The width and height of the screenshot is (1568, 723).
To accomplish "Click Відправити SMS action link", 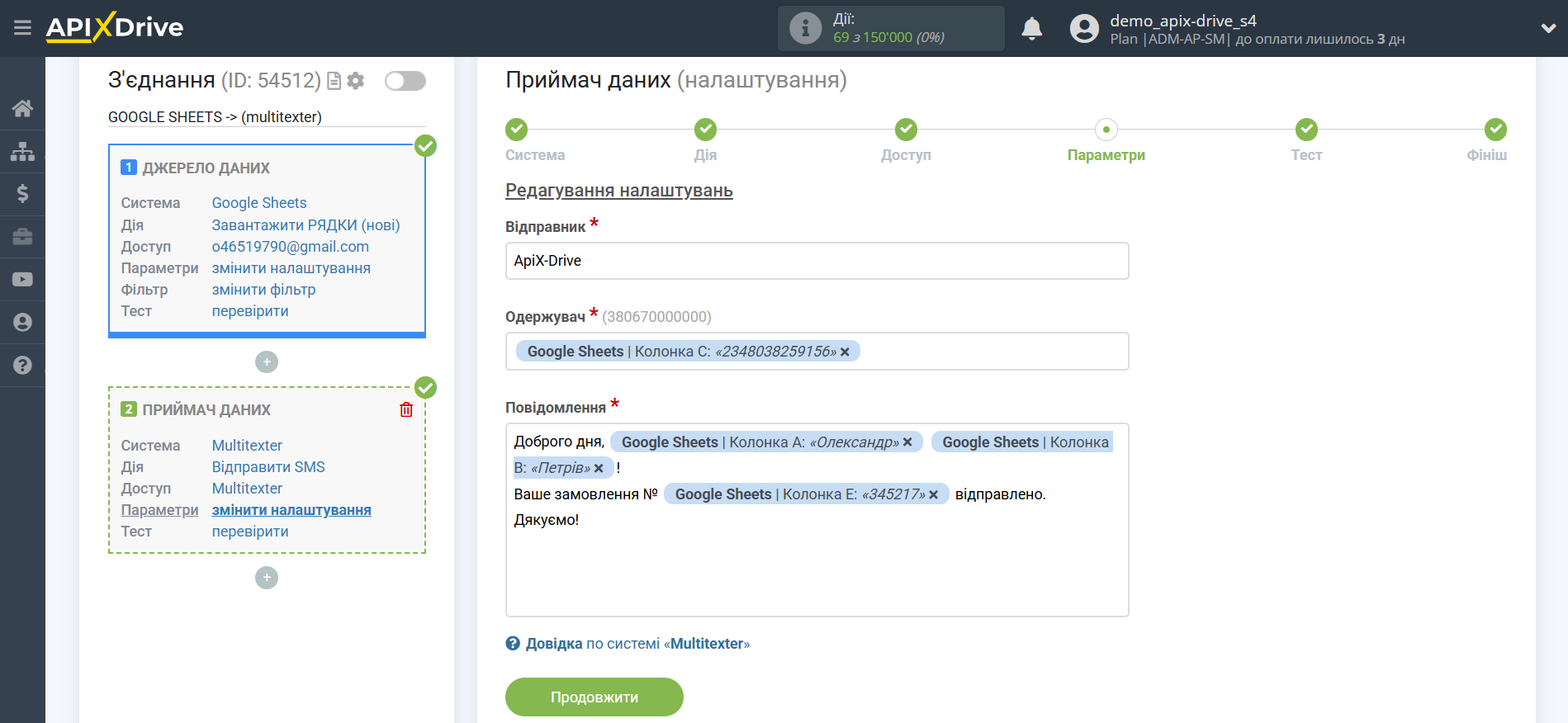I will click(268, 467).
